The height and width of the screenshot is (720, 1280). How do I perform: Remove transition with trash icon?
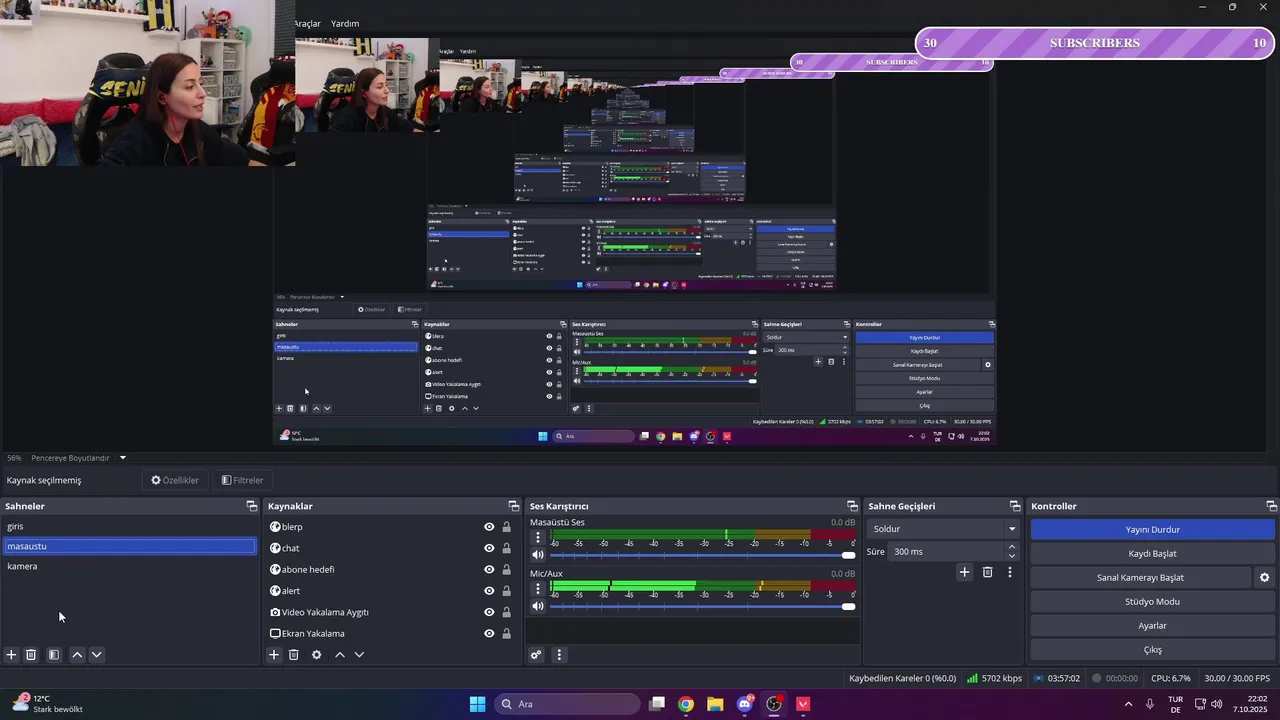(x=987, y=572)
